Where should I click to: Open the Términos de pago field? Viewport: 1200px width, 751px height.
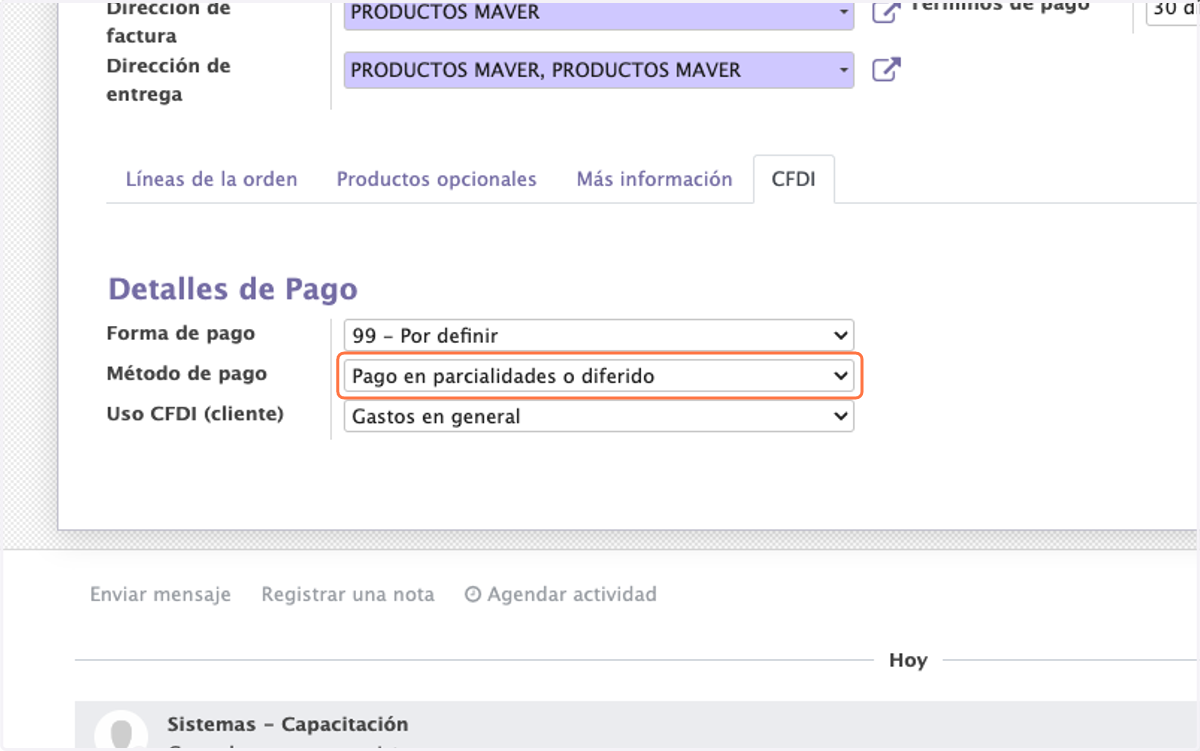(1172, 12)
